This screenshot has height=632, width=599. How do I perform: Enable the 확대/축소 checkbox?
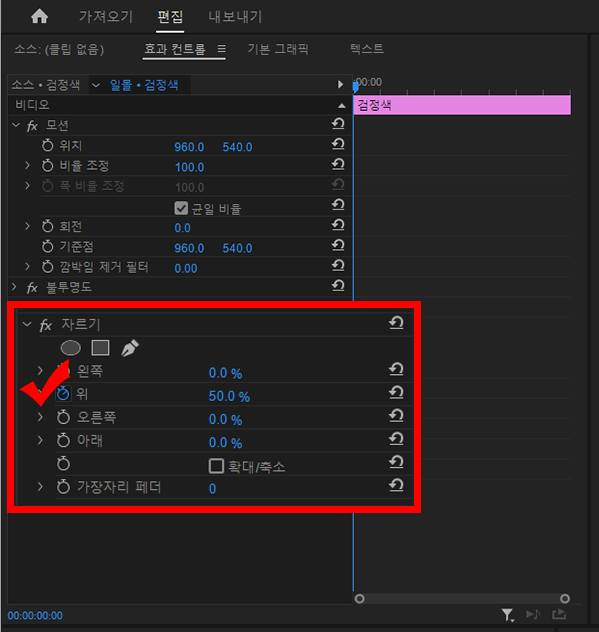coord(216,466)
